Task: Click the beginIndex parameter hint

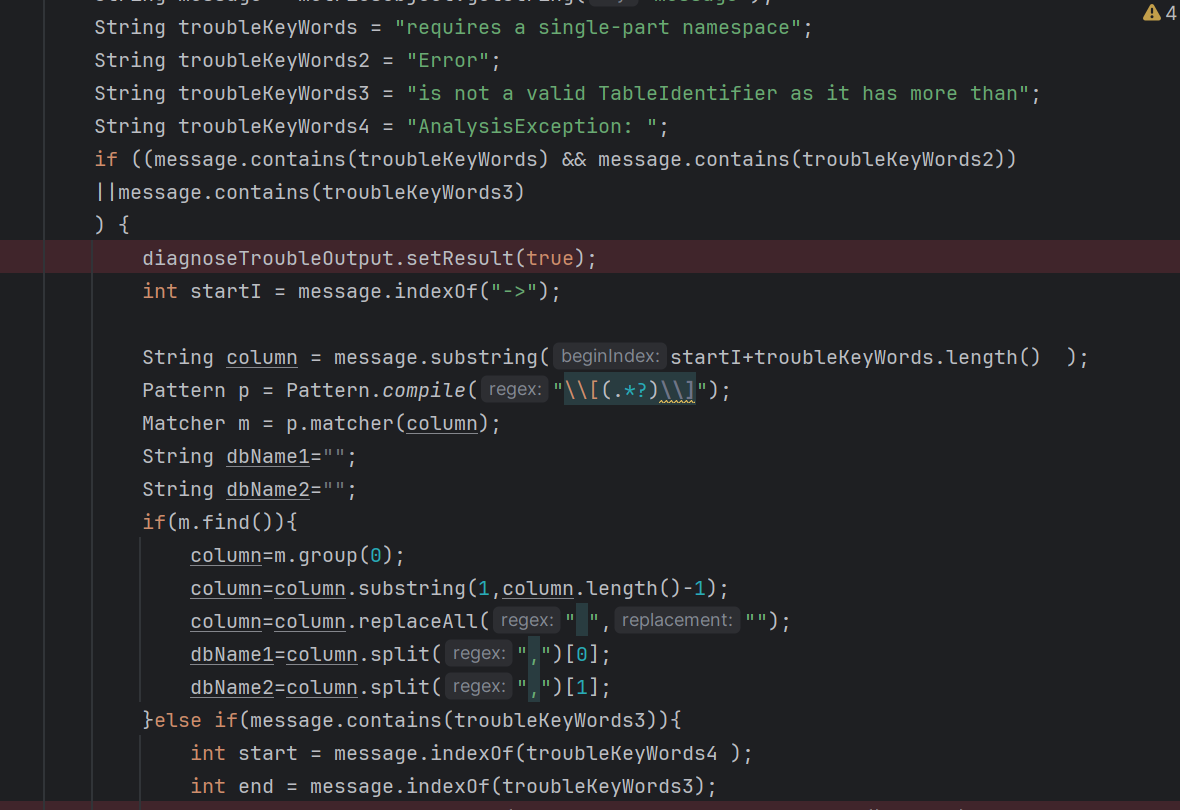Action: click(x=608, y=357)
